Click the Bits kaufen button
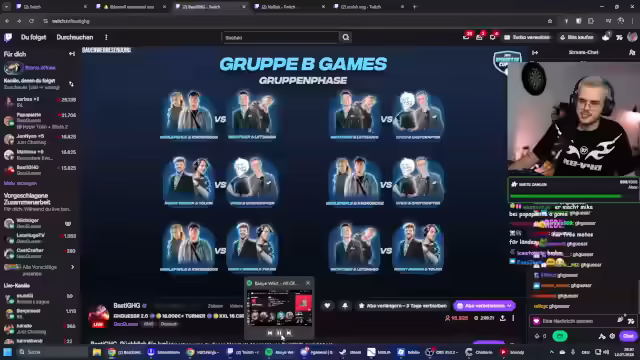Screen dimensions: 640x360 pos(577,37)
